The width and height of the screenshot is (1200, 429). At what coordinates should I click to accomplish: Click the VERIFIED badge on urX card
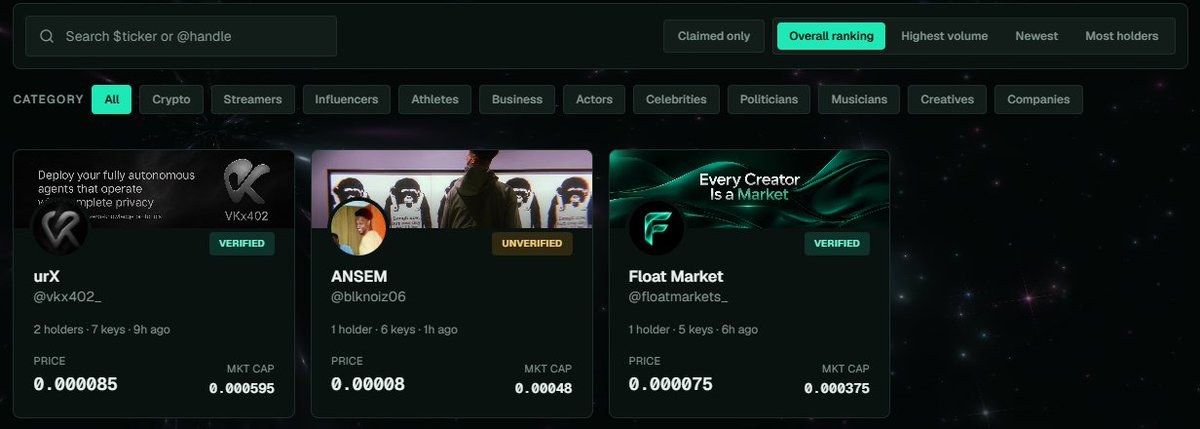[x=241, y=243]
